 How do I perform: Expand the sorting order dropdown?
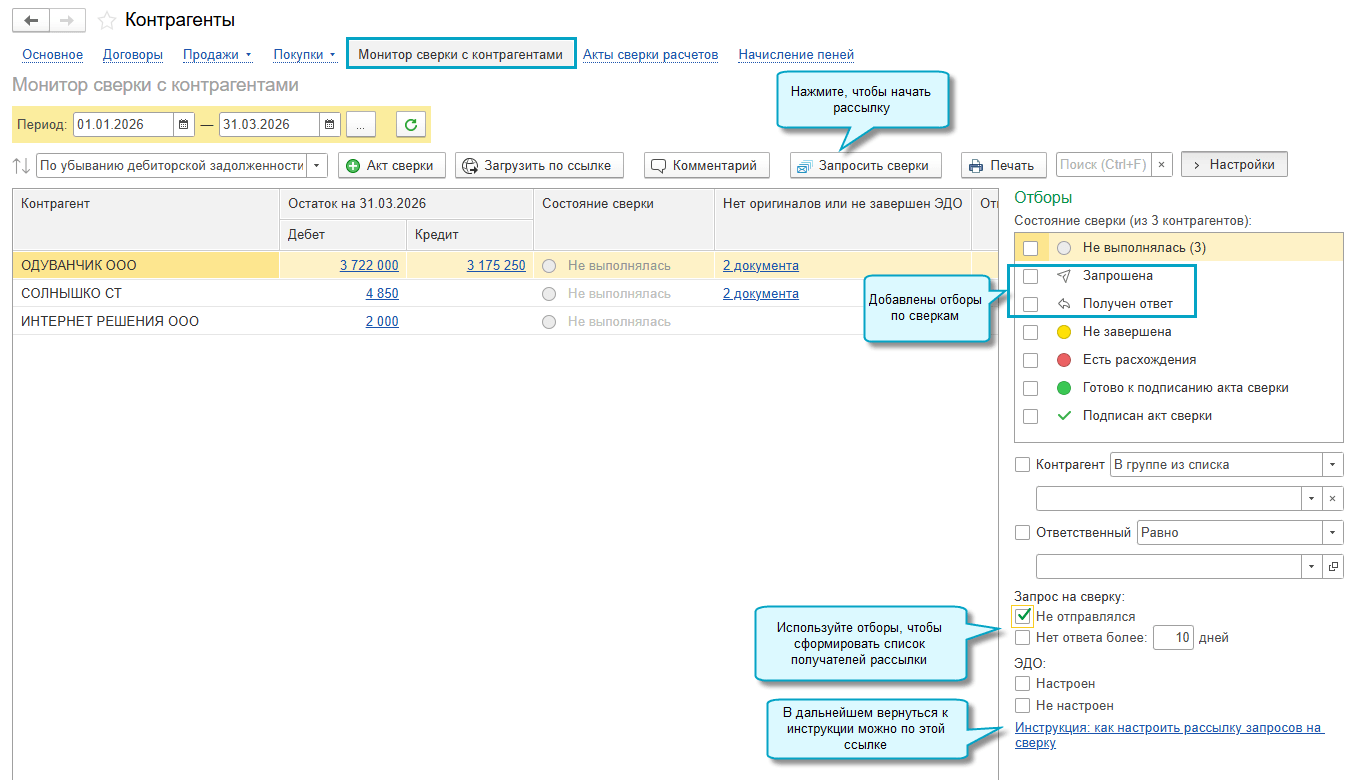pyautogui.click(x=317, y=165)
